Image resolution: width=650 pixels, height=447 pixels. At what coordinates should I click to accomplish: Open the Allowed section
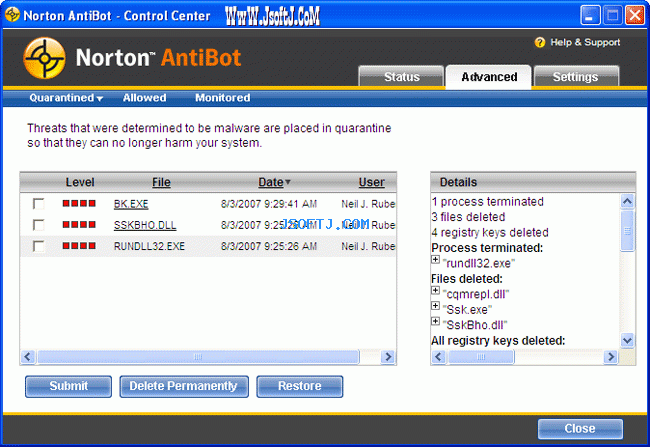[144, 98]
